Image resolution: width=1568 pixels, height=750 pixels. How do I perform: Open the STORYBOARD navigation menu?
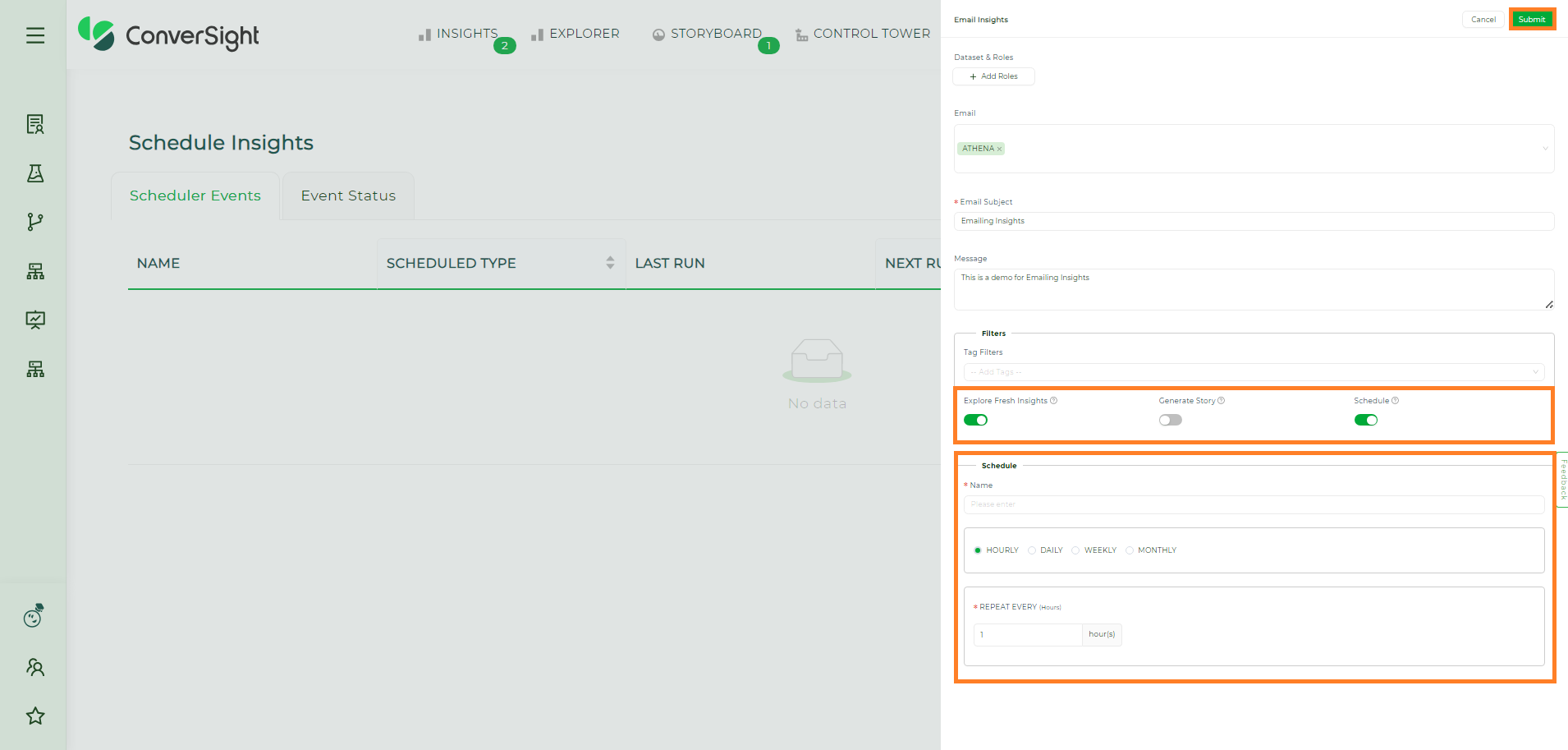pos(707,34)
